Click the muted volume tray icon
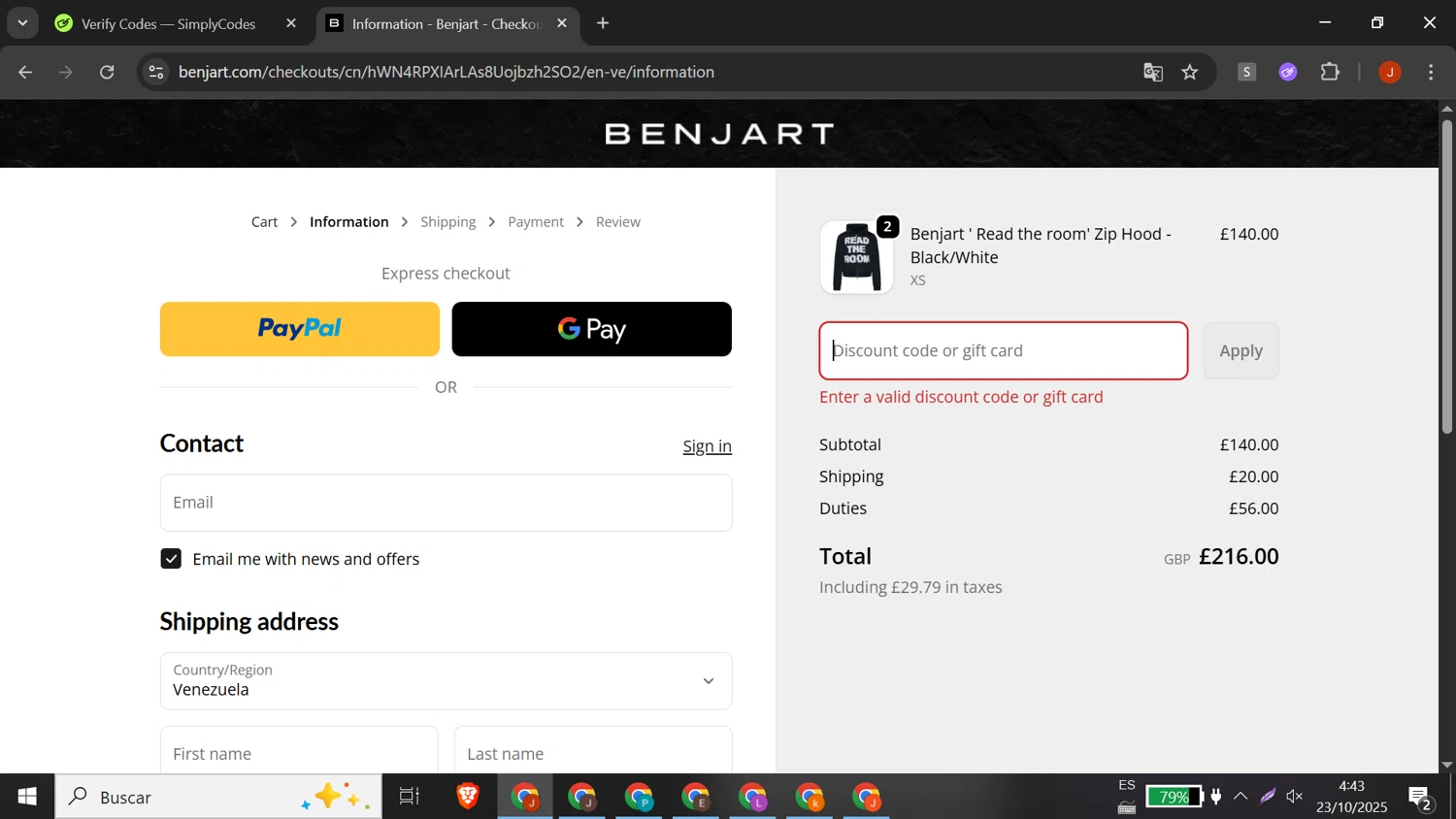This screenshot has width=1456, height=819. (x=1294, y=797)
